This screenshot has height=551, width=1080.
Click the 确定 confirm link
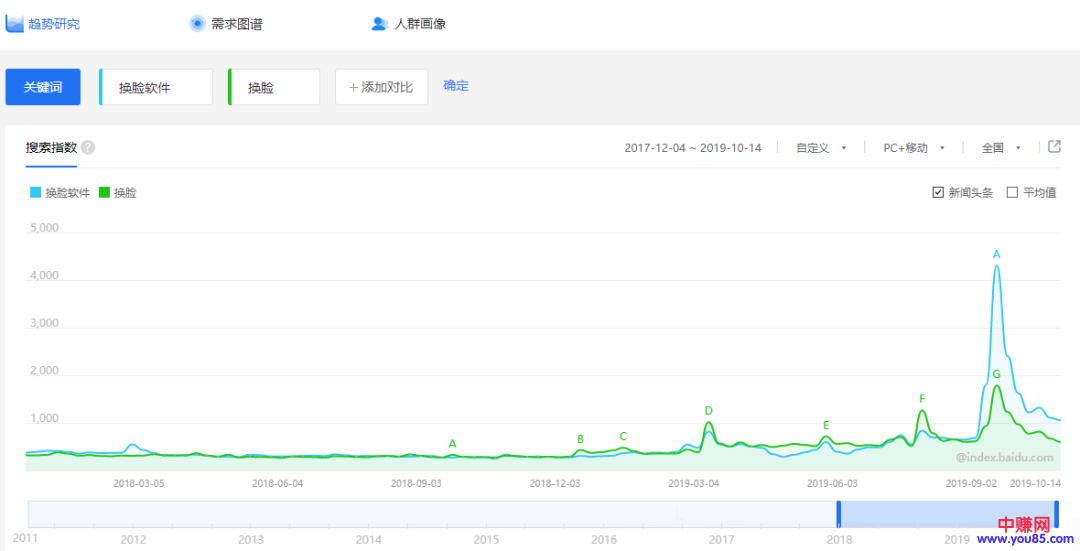click(x=456, y=86)
